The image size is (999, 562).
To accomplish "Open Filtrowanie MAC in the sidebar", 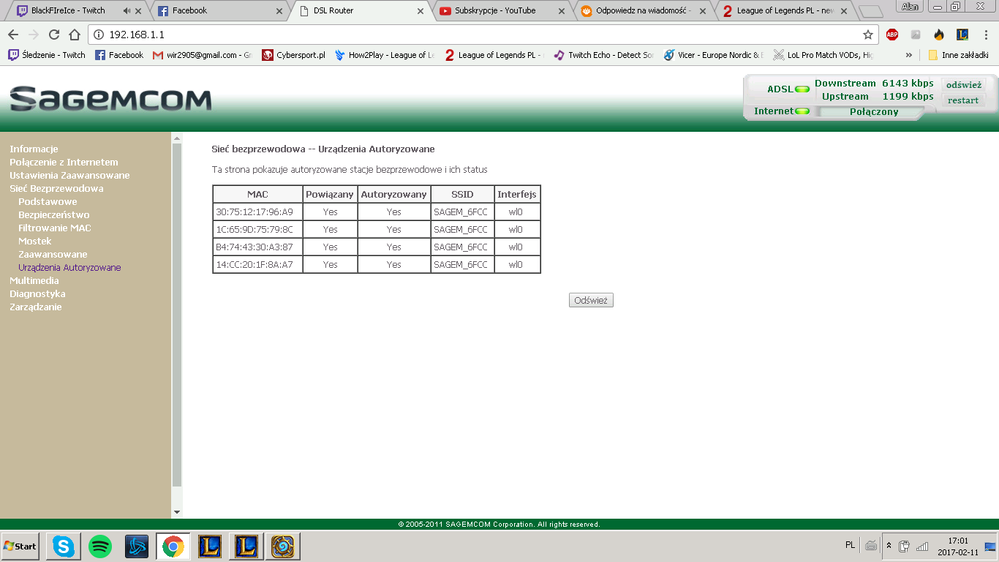I will tap(54, 228).
